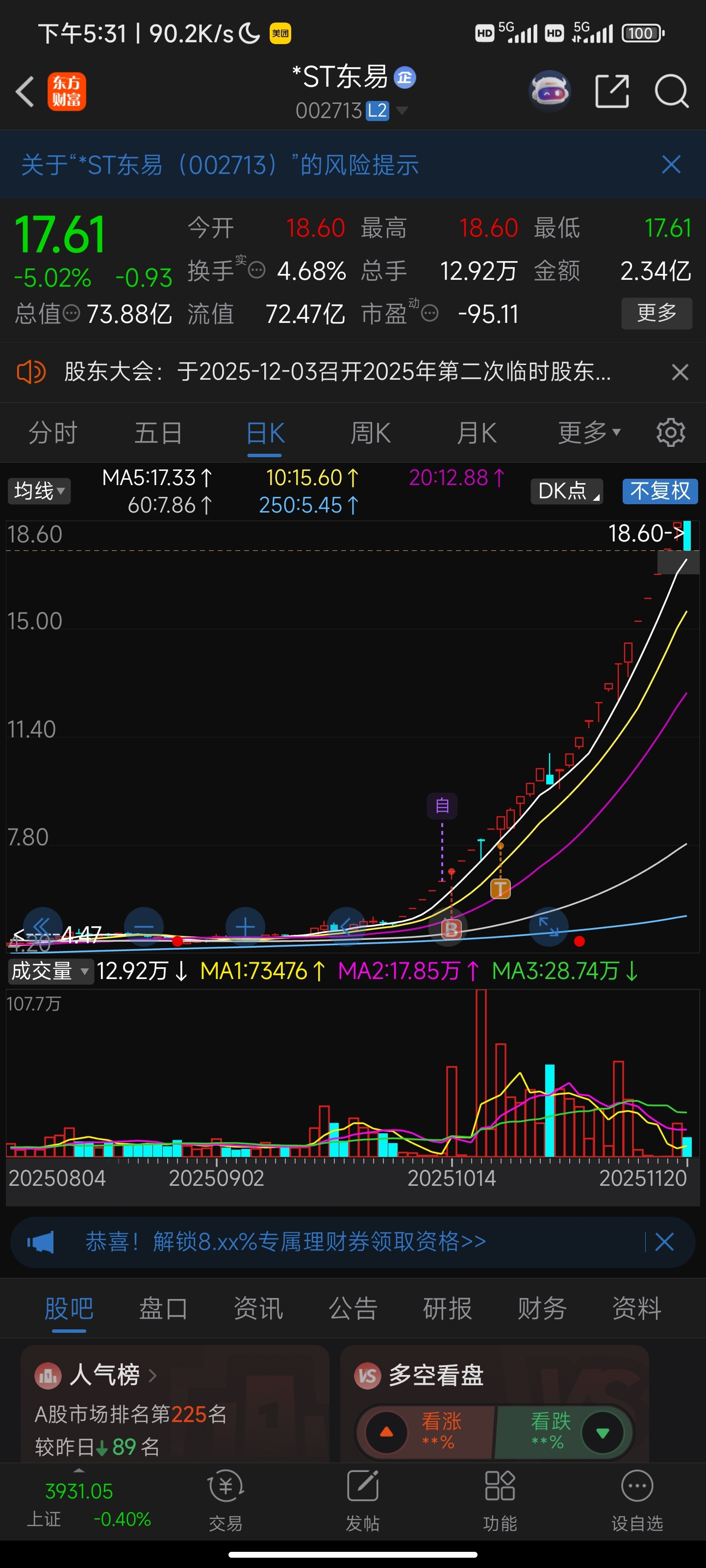Open the DK点 indicator selector
The width and height of the screenshot is (706, 1568).
pyautogui.click(x=566, y=490)
